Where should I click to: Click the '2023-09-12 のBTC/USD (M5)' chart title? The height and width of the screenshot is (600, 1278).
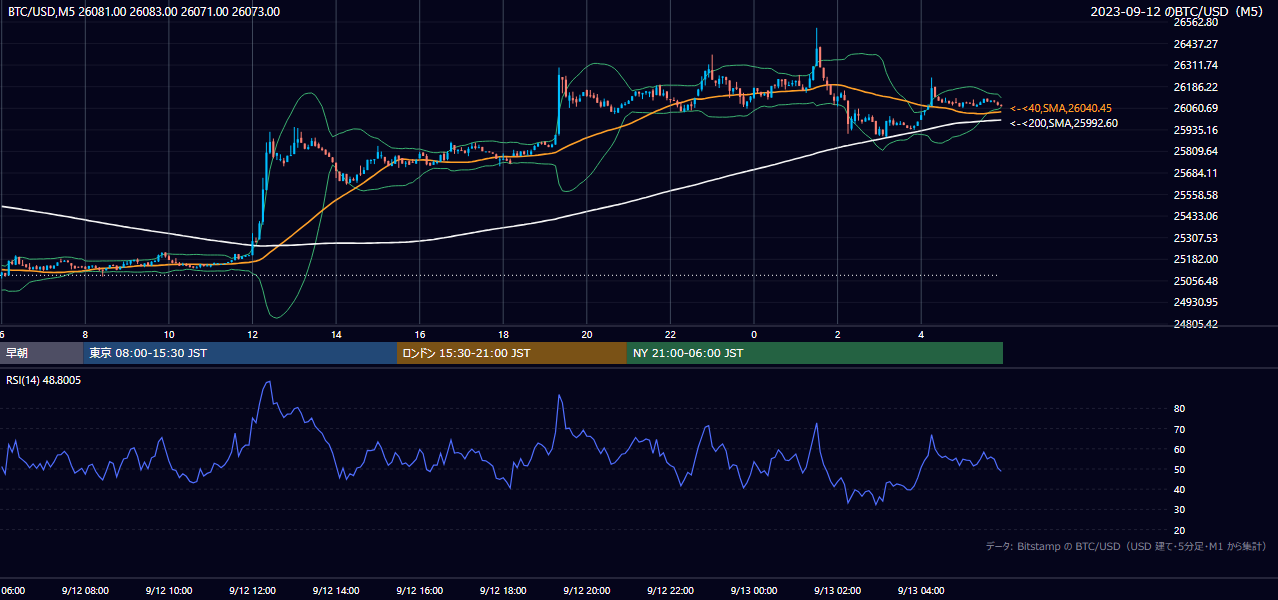coord(1178,12)
